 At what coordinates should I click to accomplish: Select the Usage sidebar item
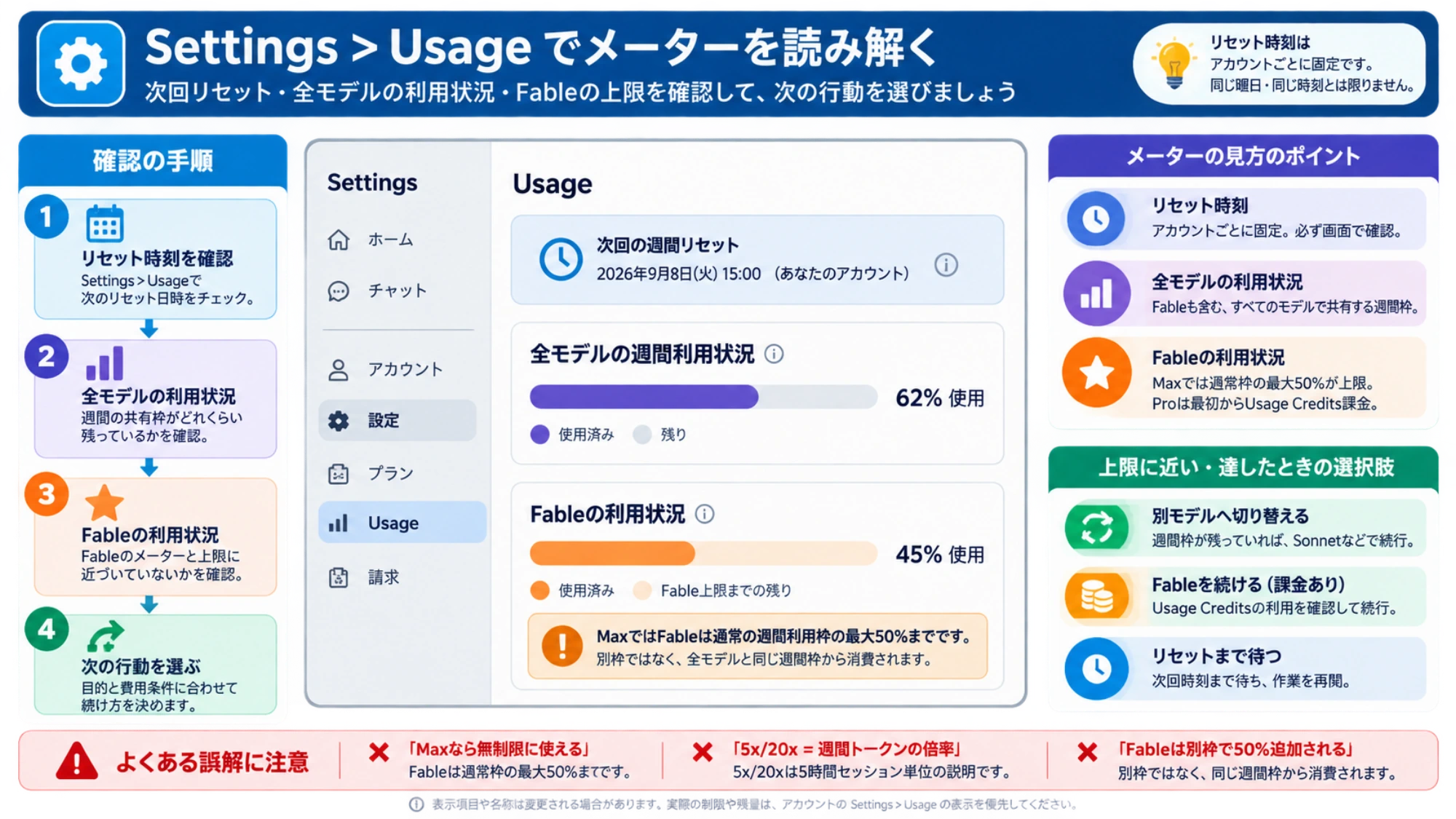tap(403, 523)
